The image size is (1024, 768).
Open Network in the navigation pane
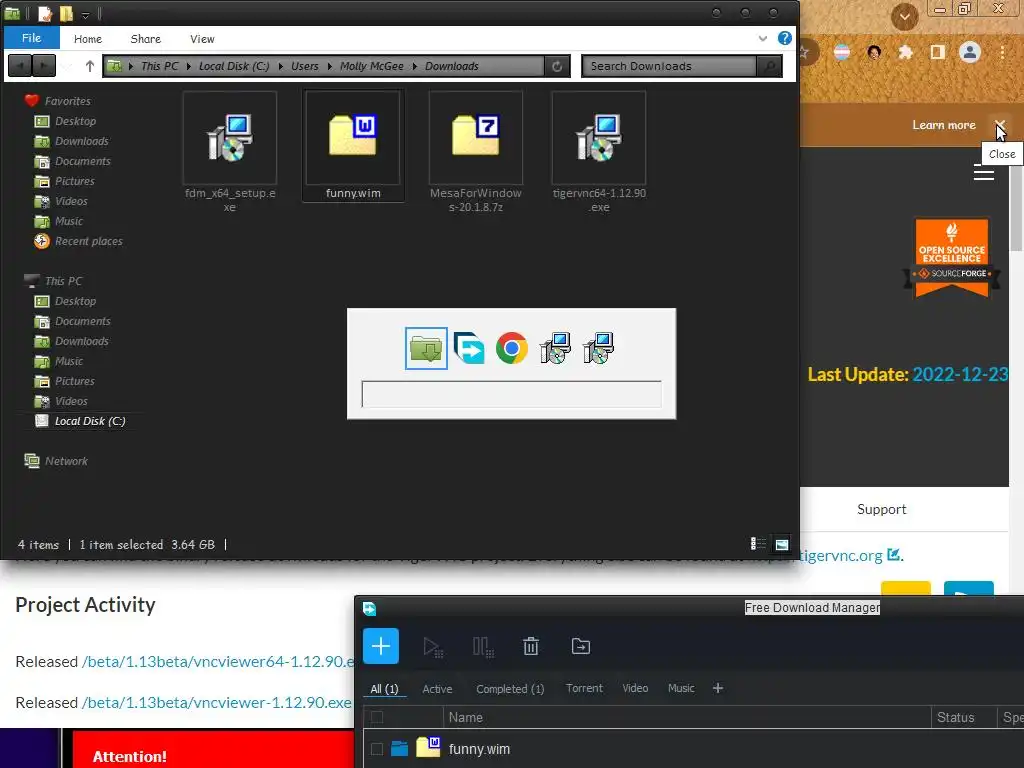tap(56, 461)
